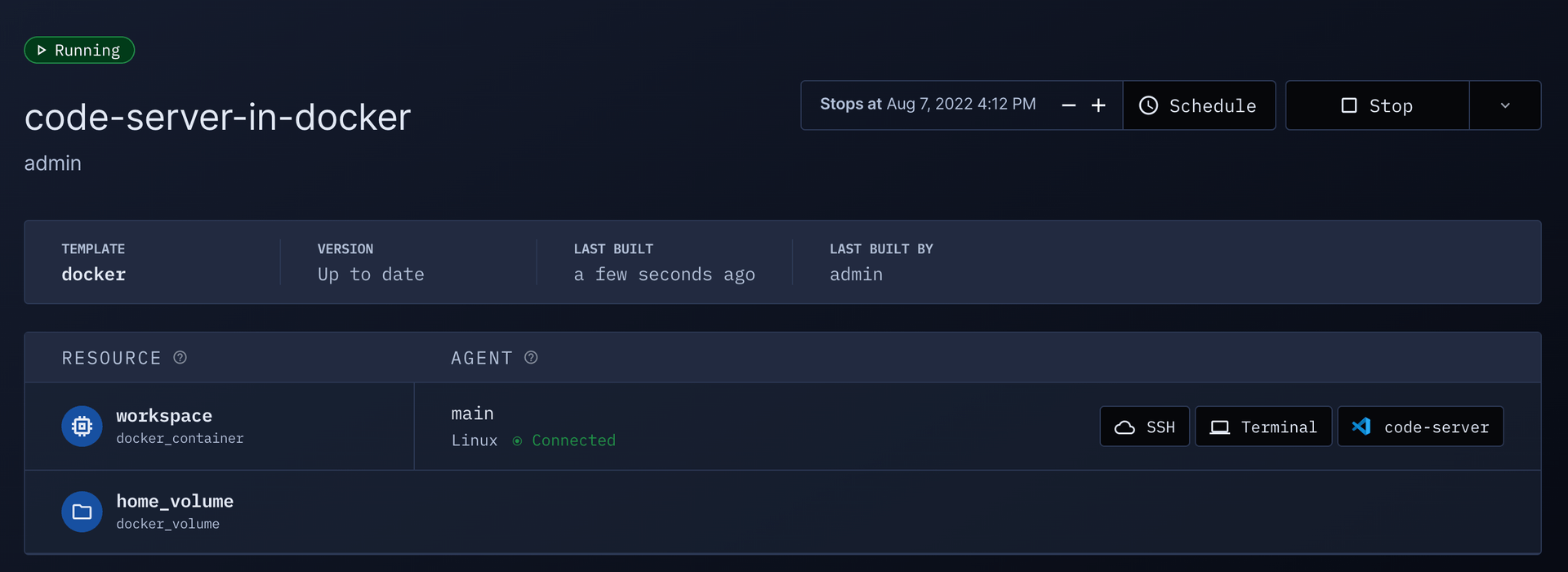1568x572 pixels.
Task: Click the Resource help question-mark icon
Action: [180, 357]
